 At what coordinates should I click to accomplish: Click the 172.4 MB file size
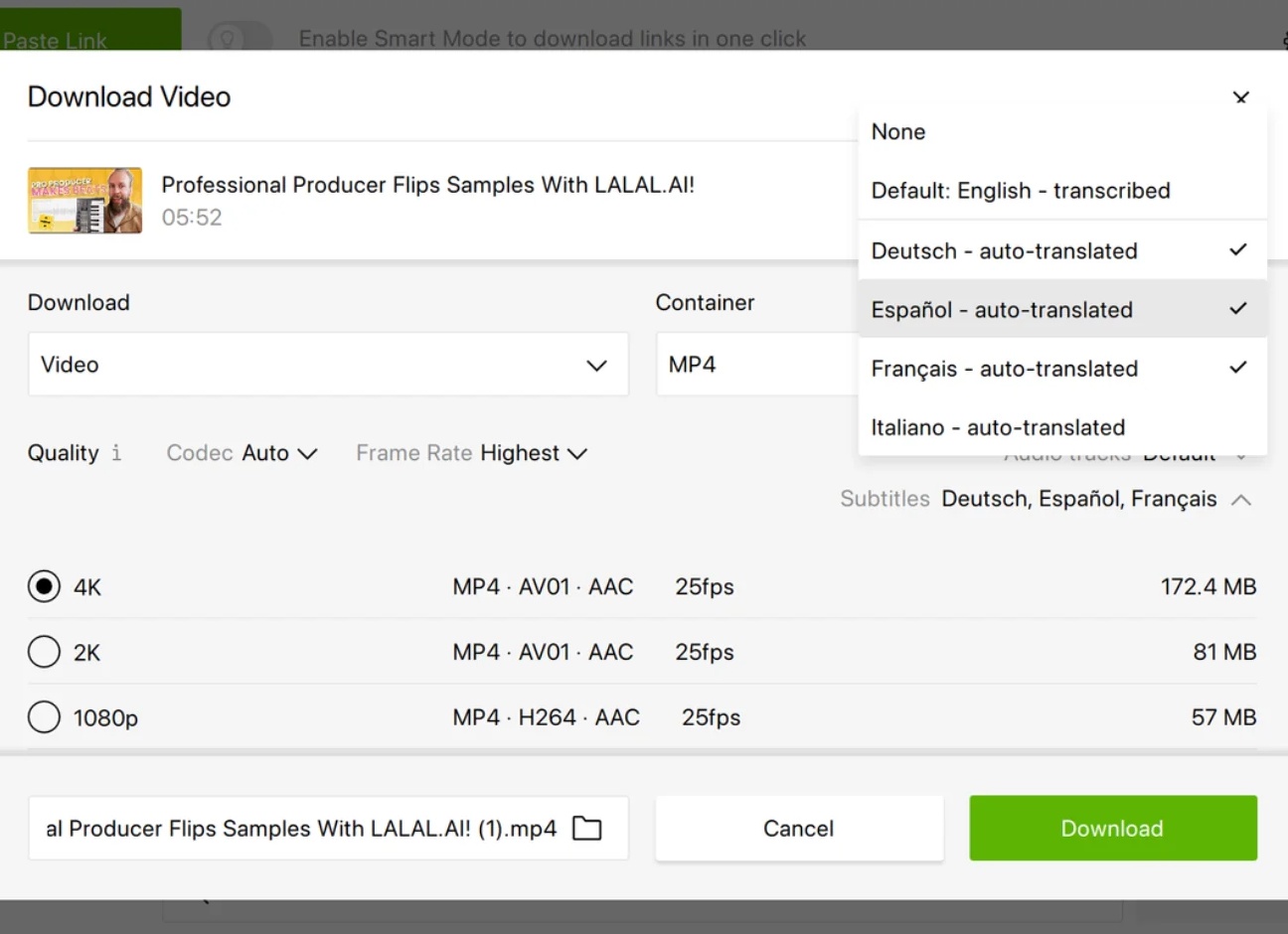tap(1208, 586)
